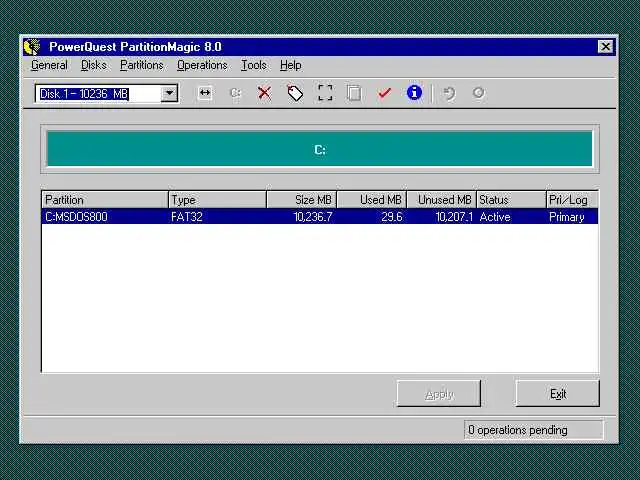Open the Operations menu
This screenshot has width=640, height=480.
pos(202,65)
